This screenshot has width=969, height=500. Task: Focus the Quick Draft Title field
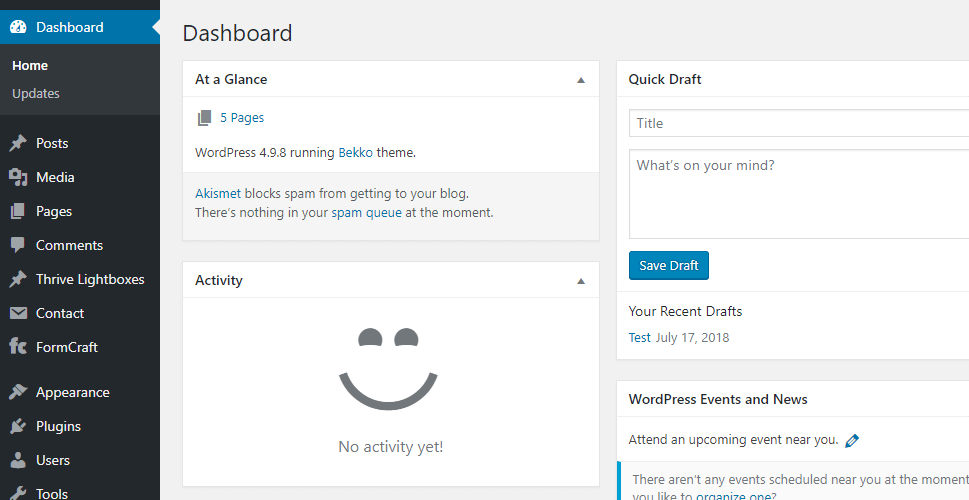click(799, 123)
